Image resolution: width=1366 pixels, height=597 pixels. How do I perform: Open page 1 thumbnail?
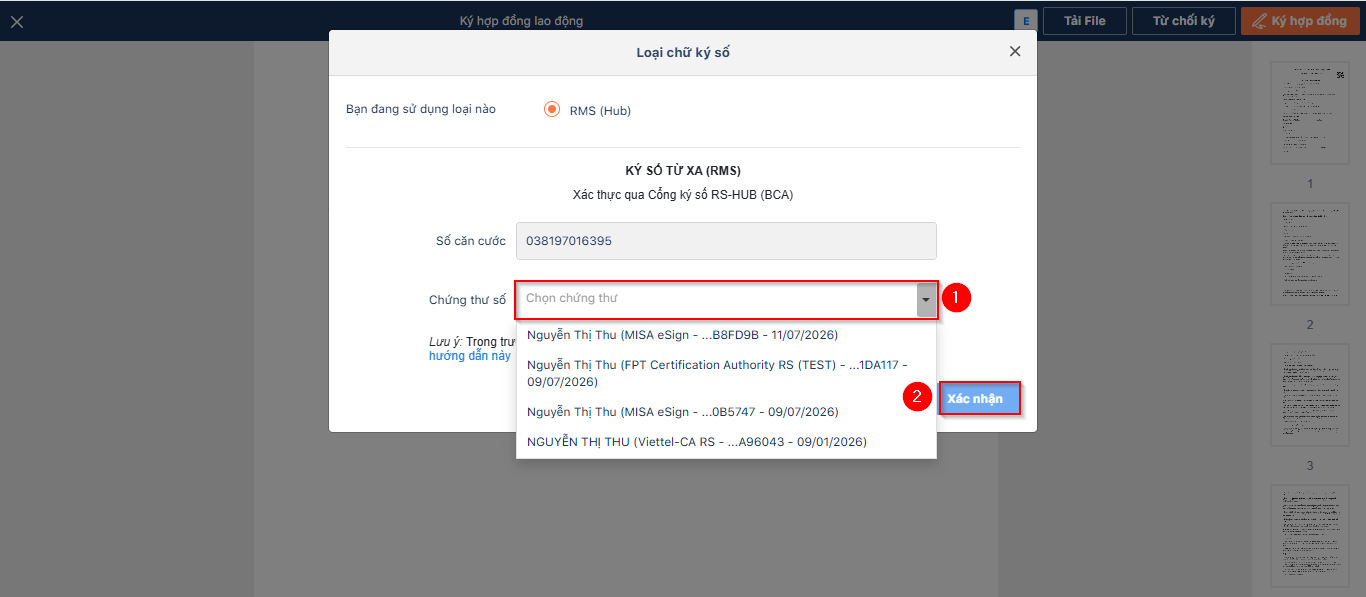[1309, 113]
